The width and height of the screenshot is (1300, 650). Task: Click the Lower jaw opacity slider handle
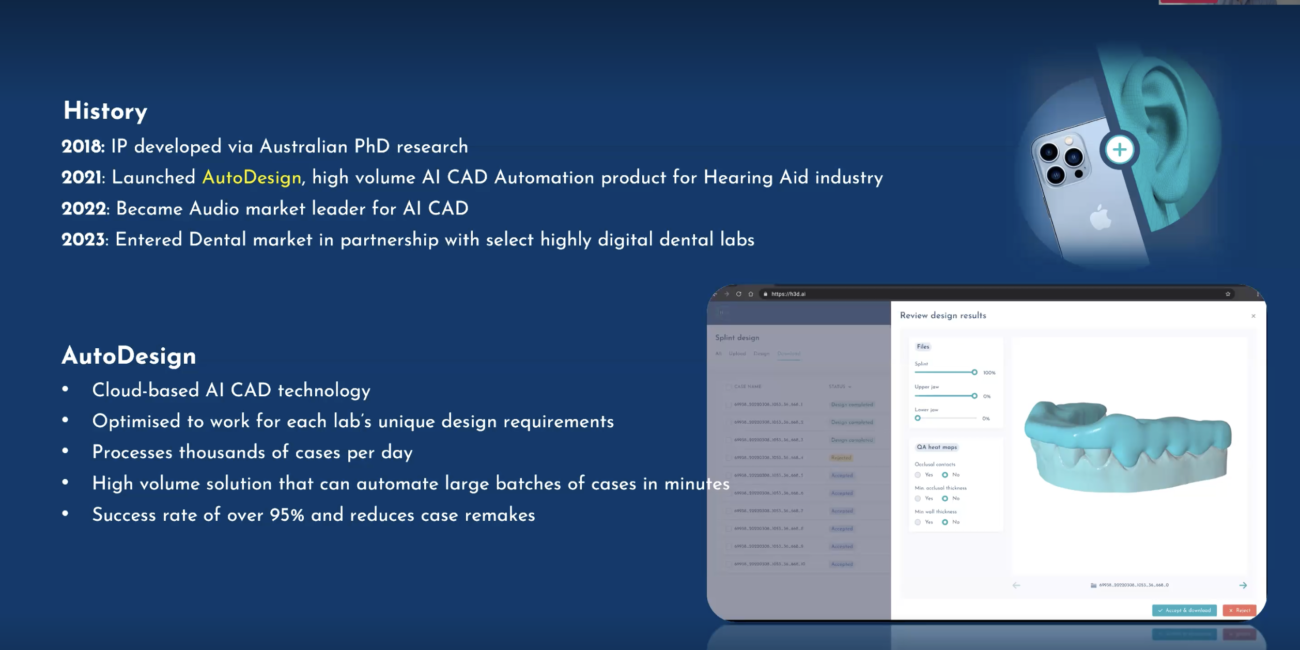(x=917, y=418)
